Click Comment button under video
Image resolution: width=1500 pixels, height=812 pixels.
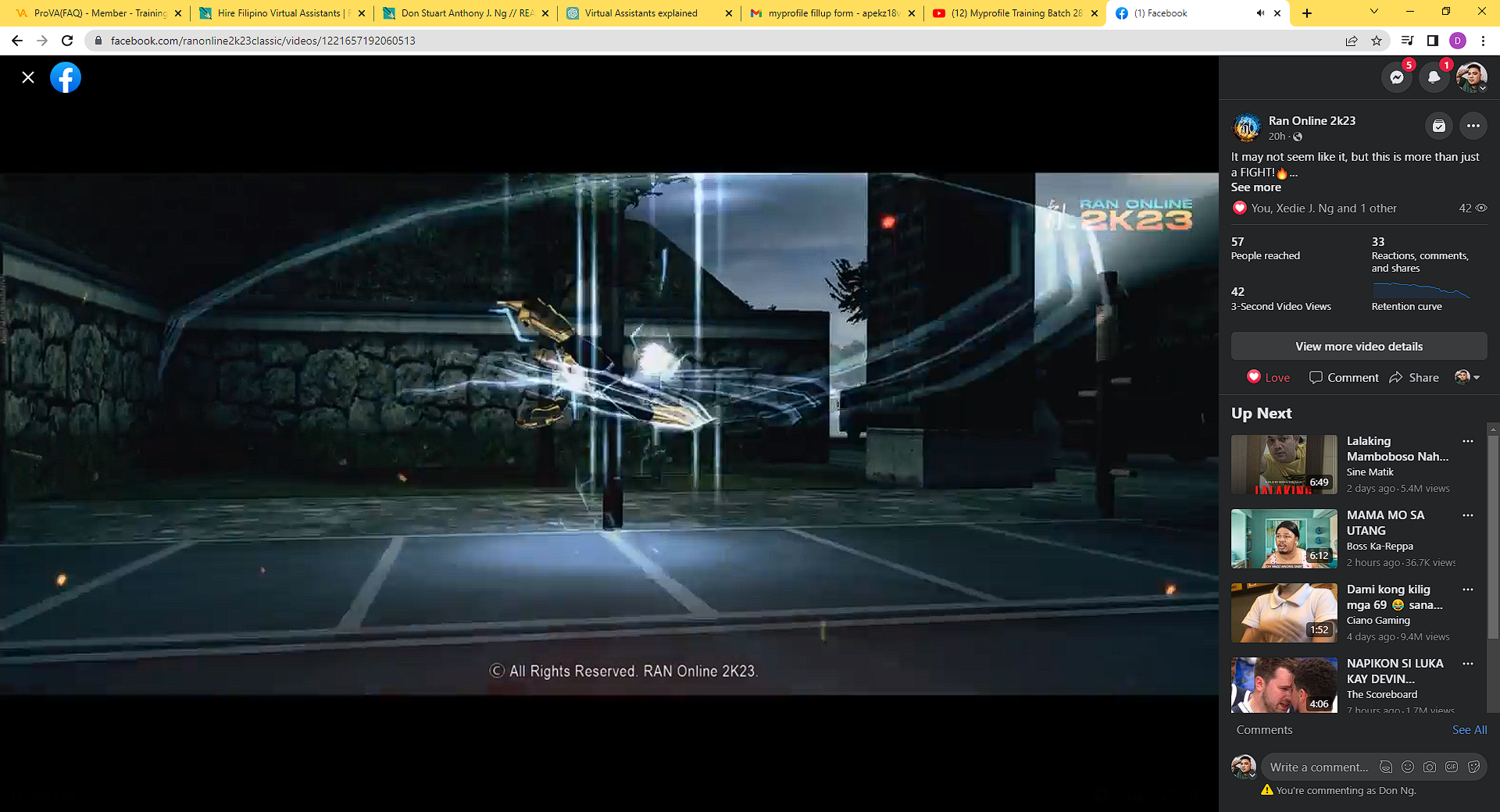point(1345,378)
